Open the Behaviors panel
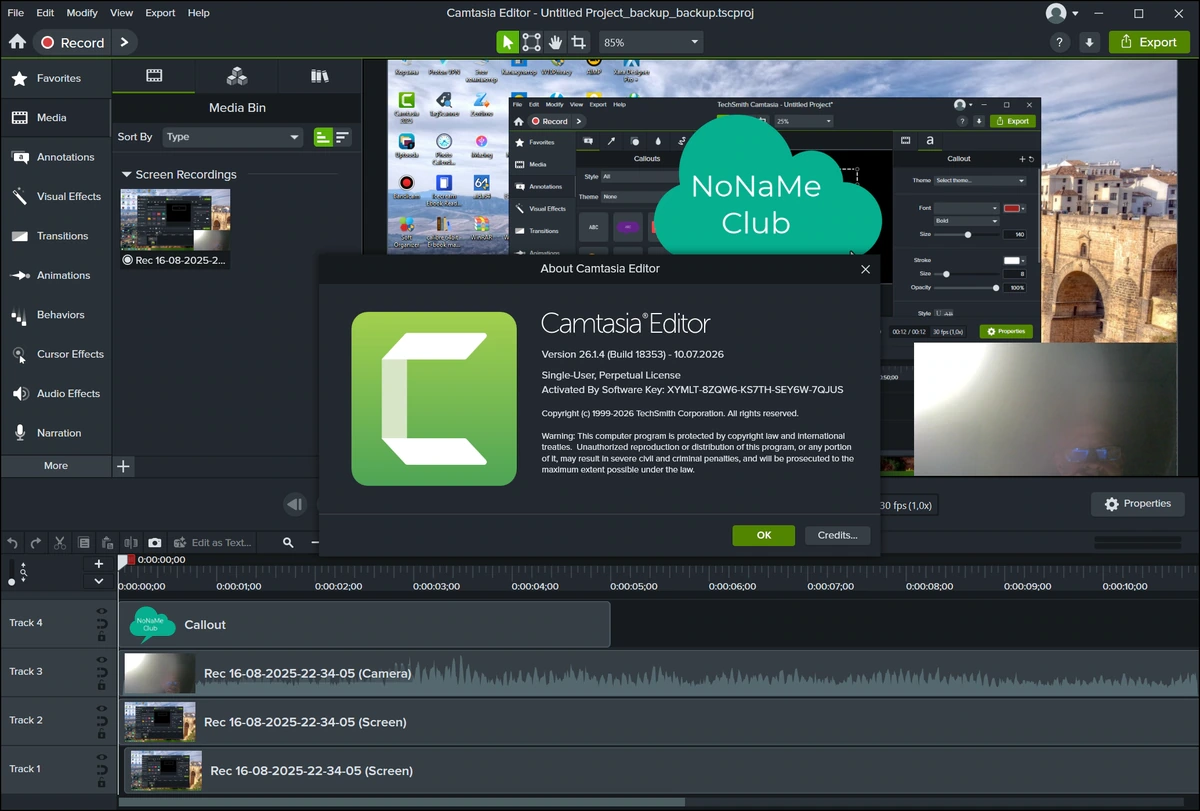Image resolution: width=1200 pixels, height=811 pixels. [x=56, y=315]
